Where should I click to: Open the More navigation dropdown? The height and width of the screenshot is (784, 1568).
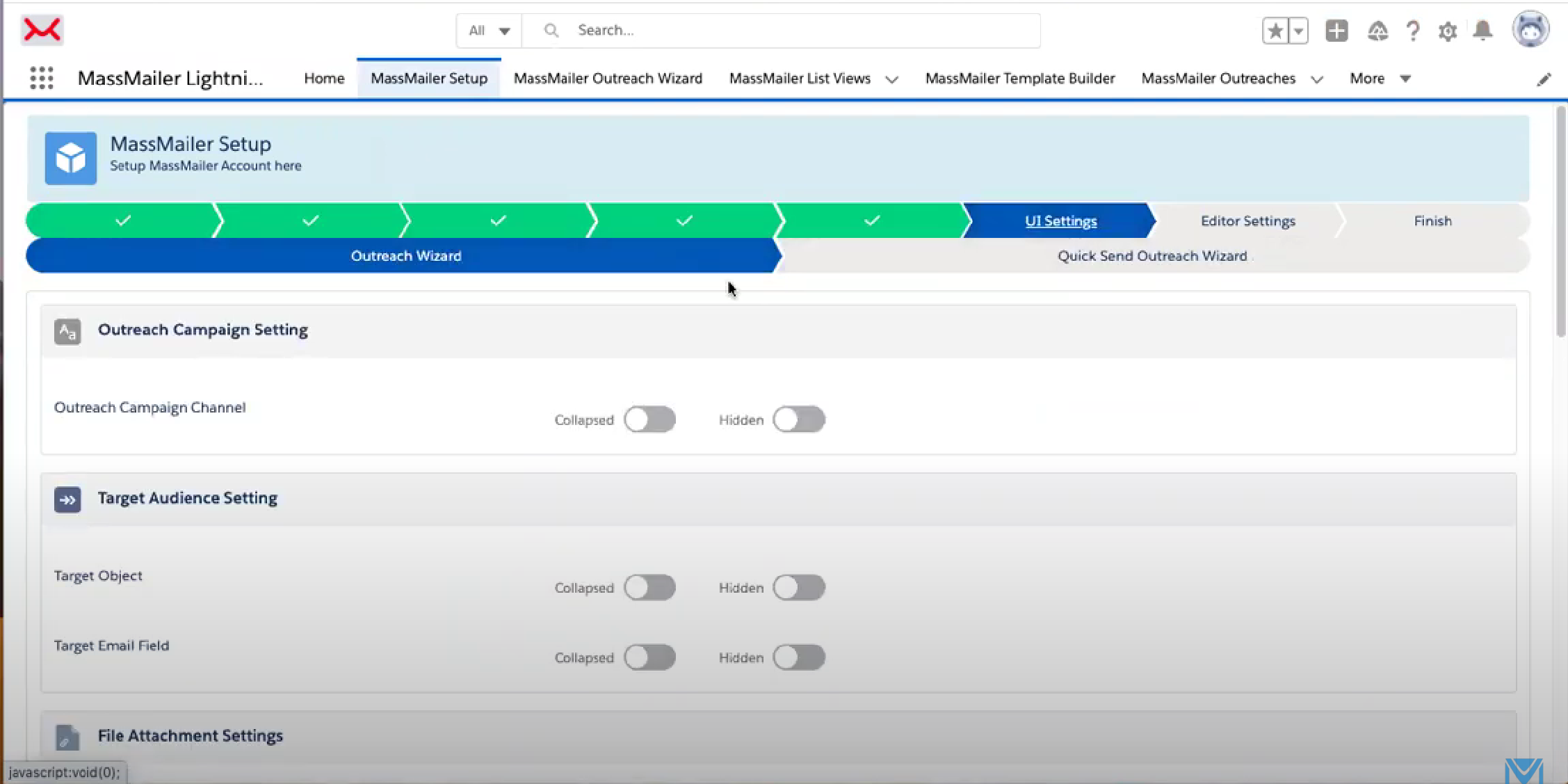pos(1380,79)
